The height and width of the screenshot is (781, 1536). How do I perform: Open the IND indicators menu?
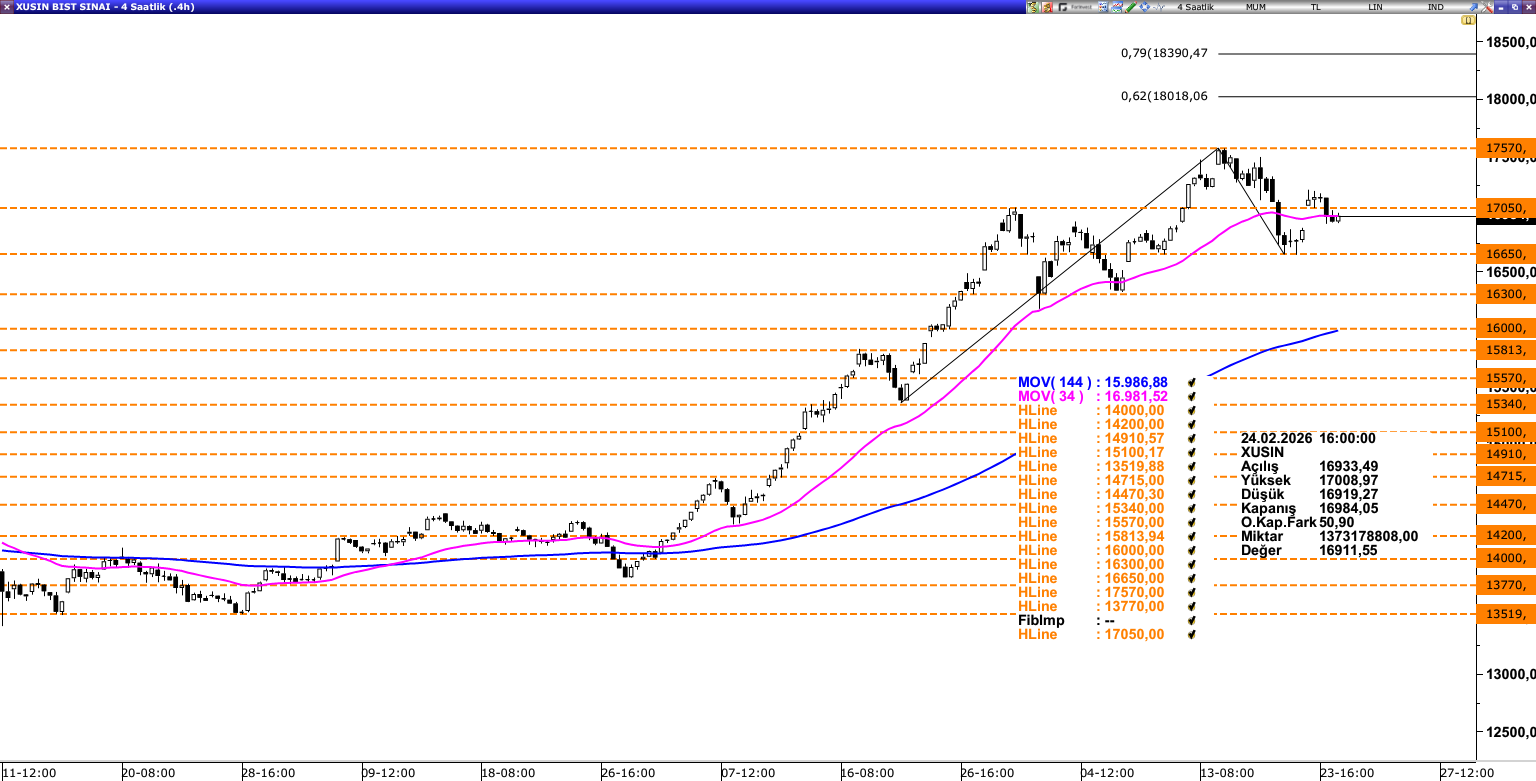(1435, 7)
